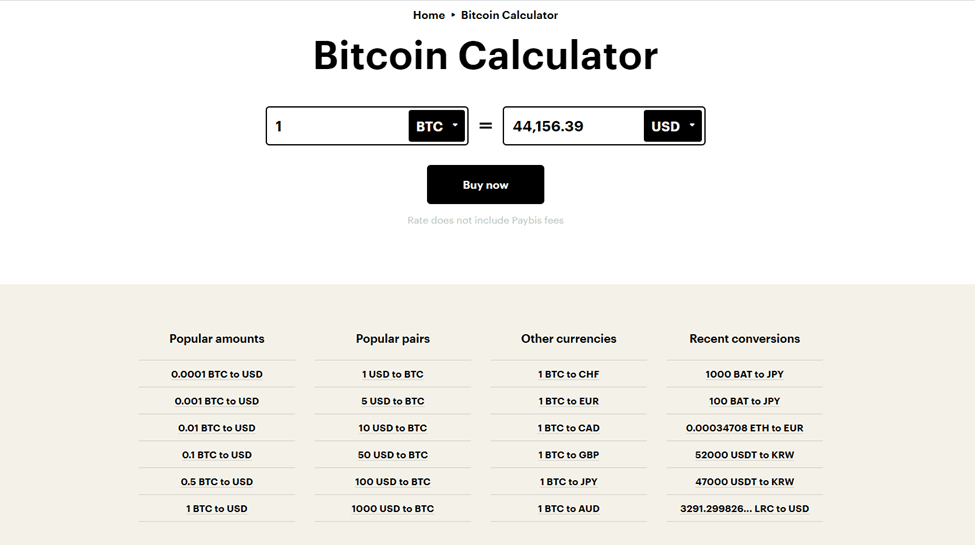Screen dimensions: 975x545
Task: Open the LRC to USD recent conversion
Action: tap(745, 509)
